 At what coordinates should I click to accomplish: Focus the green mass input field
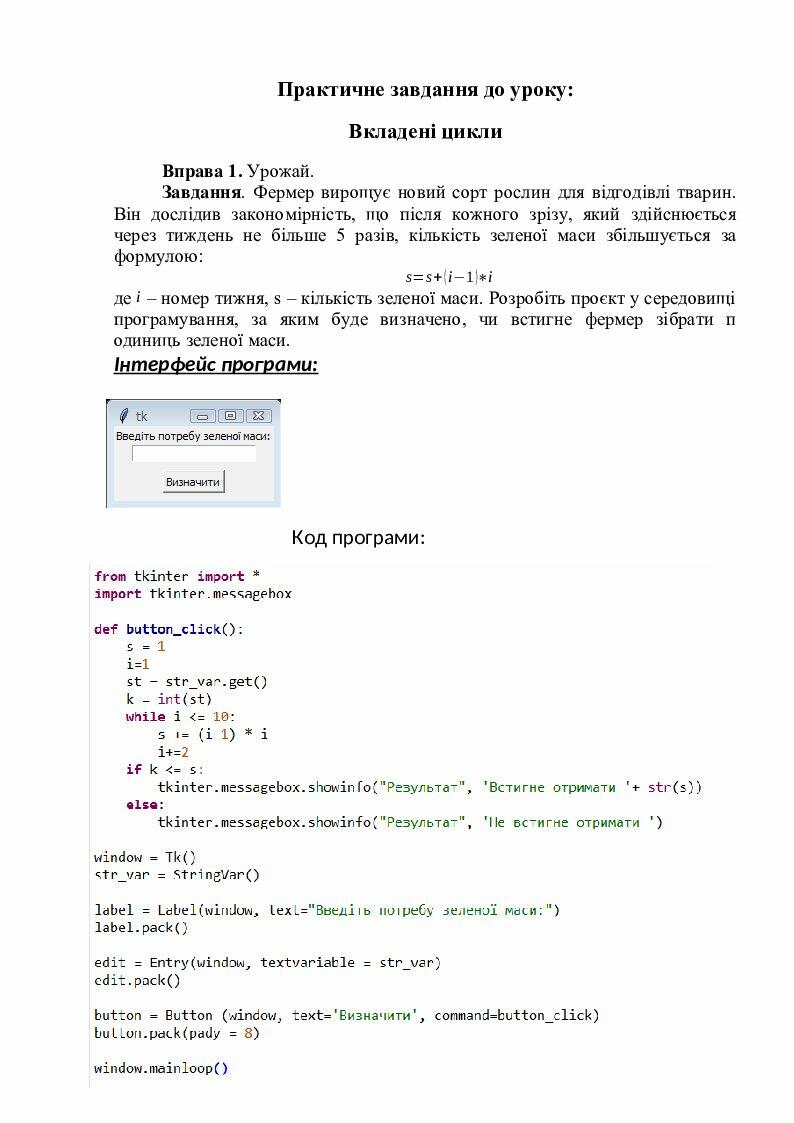(194, 454)
